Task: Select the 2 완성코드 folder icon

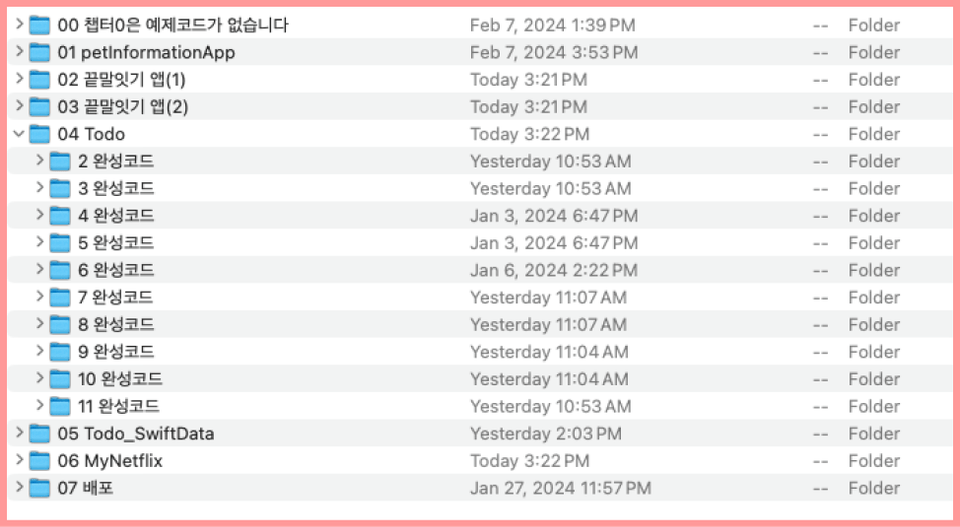Action: [59, 162]
